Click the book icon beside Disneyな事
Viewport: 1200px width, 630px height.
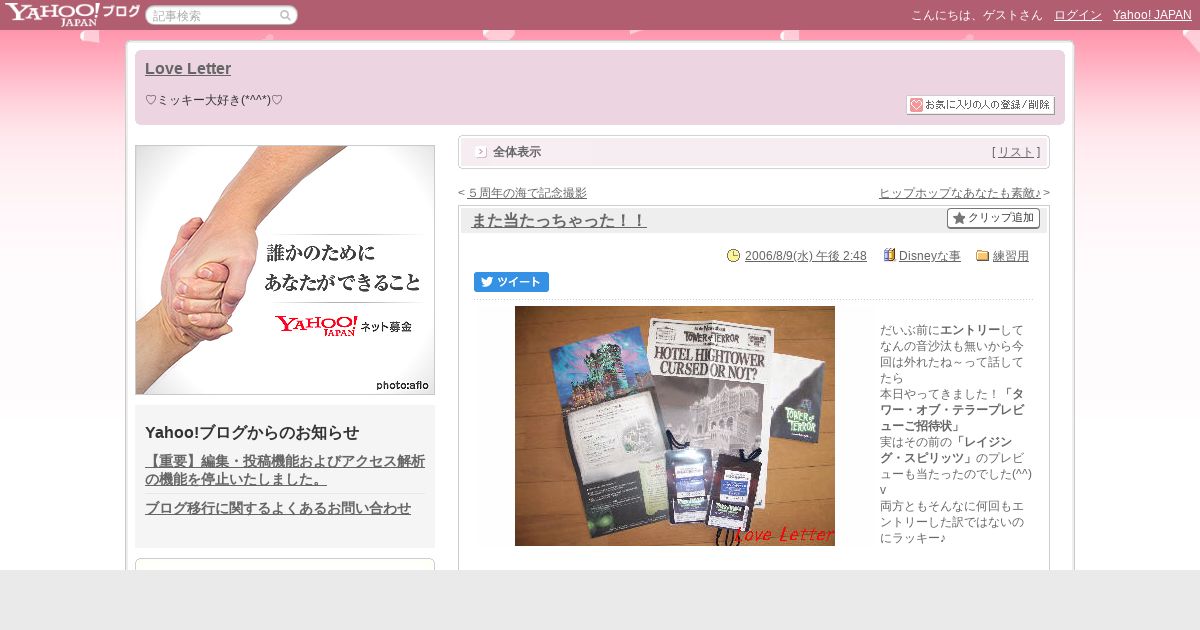pos(889,255)
